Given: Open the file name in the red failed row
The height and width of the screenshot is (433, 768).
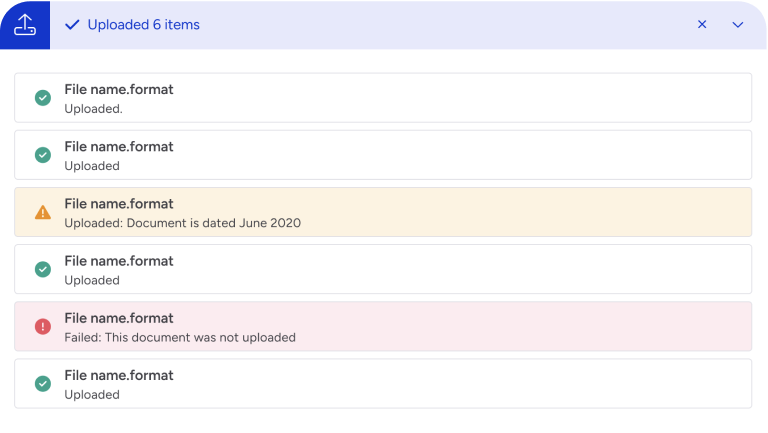Looking at the screenshot, I should 119,318.
